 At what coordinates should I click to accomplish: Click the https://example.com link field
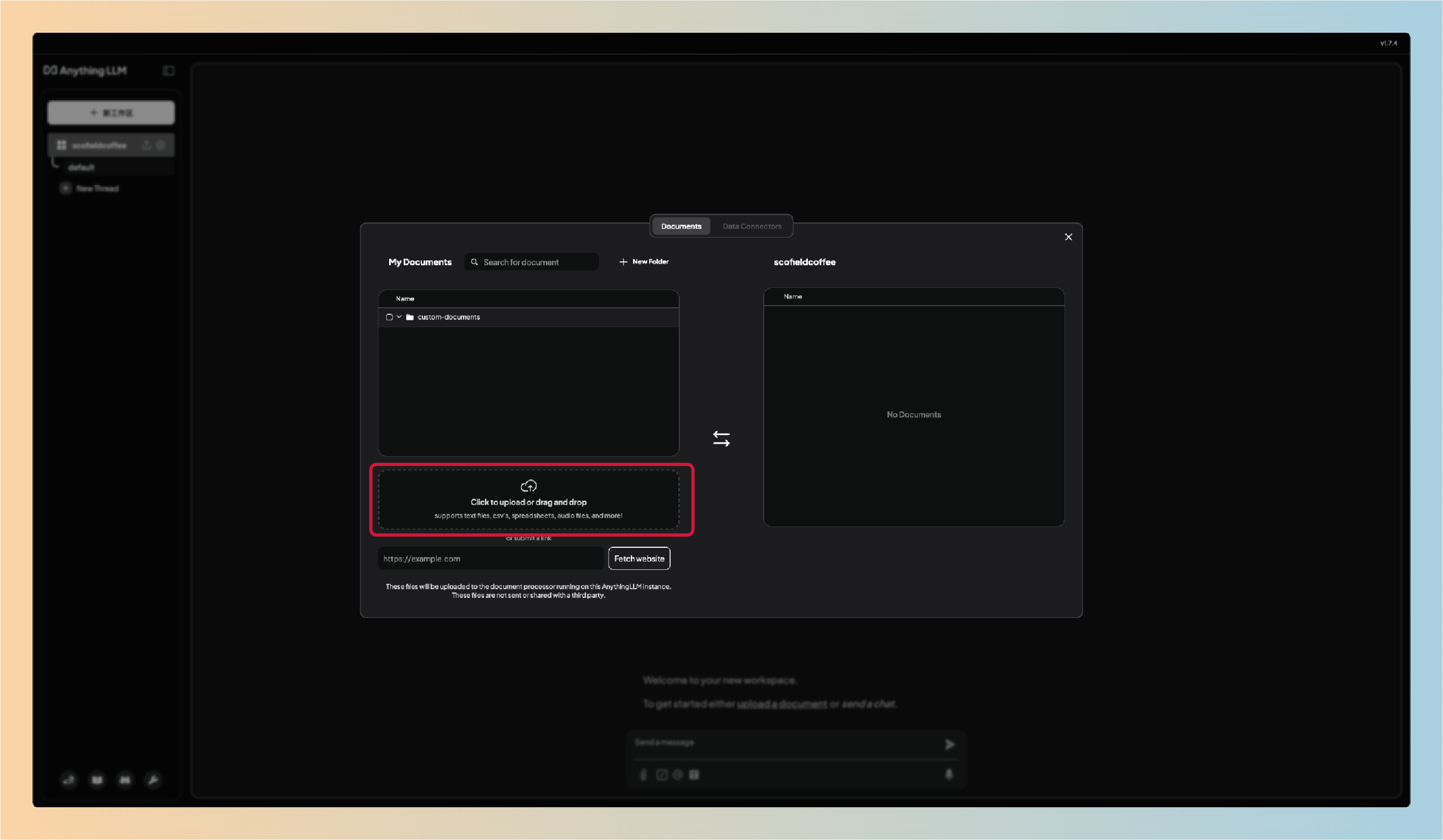coord(490,558)
